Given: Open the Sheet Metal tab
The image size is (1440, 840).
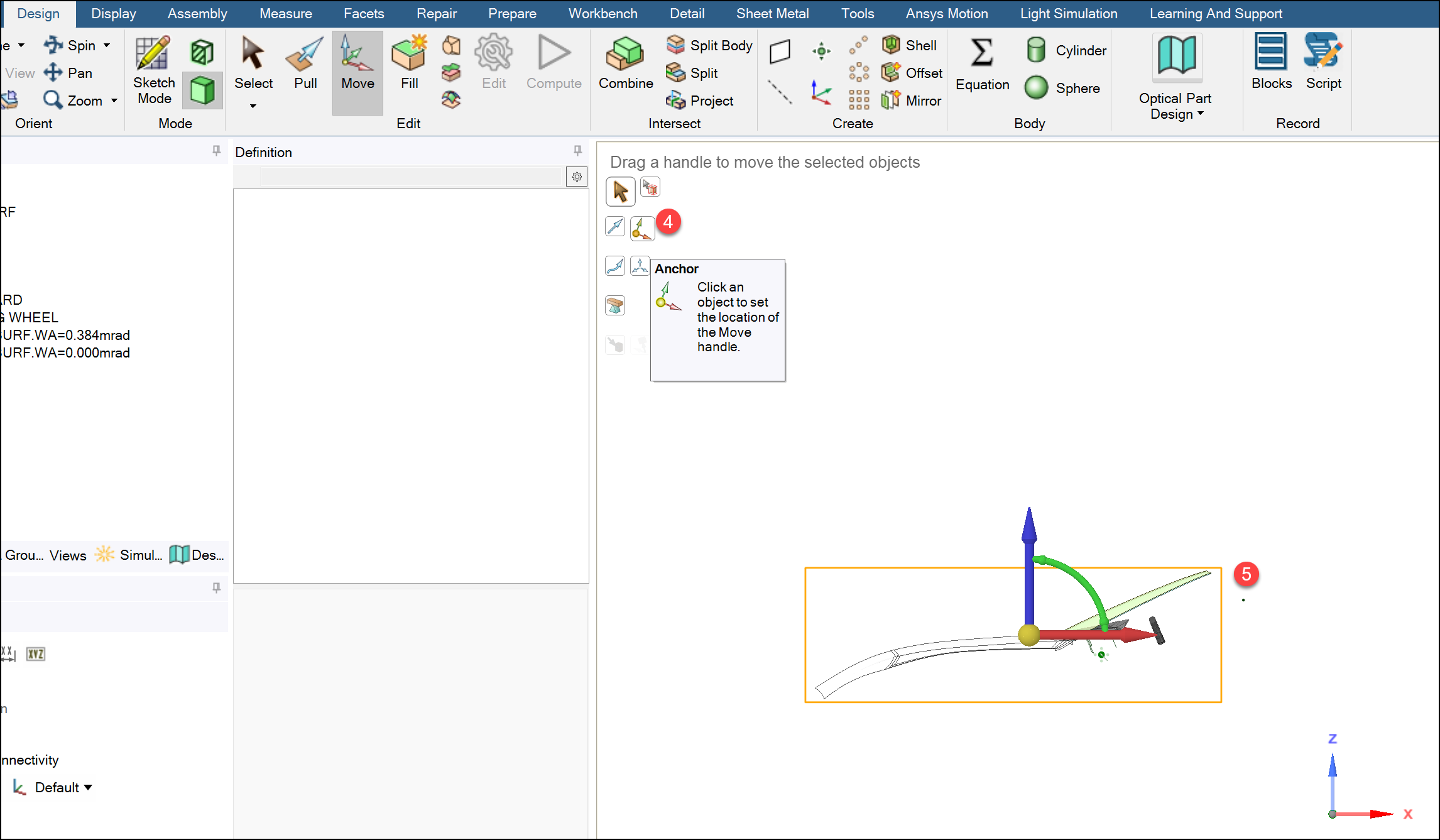Looking at the screenshot, I should pos(772,13).
